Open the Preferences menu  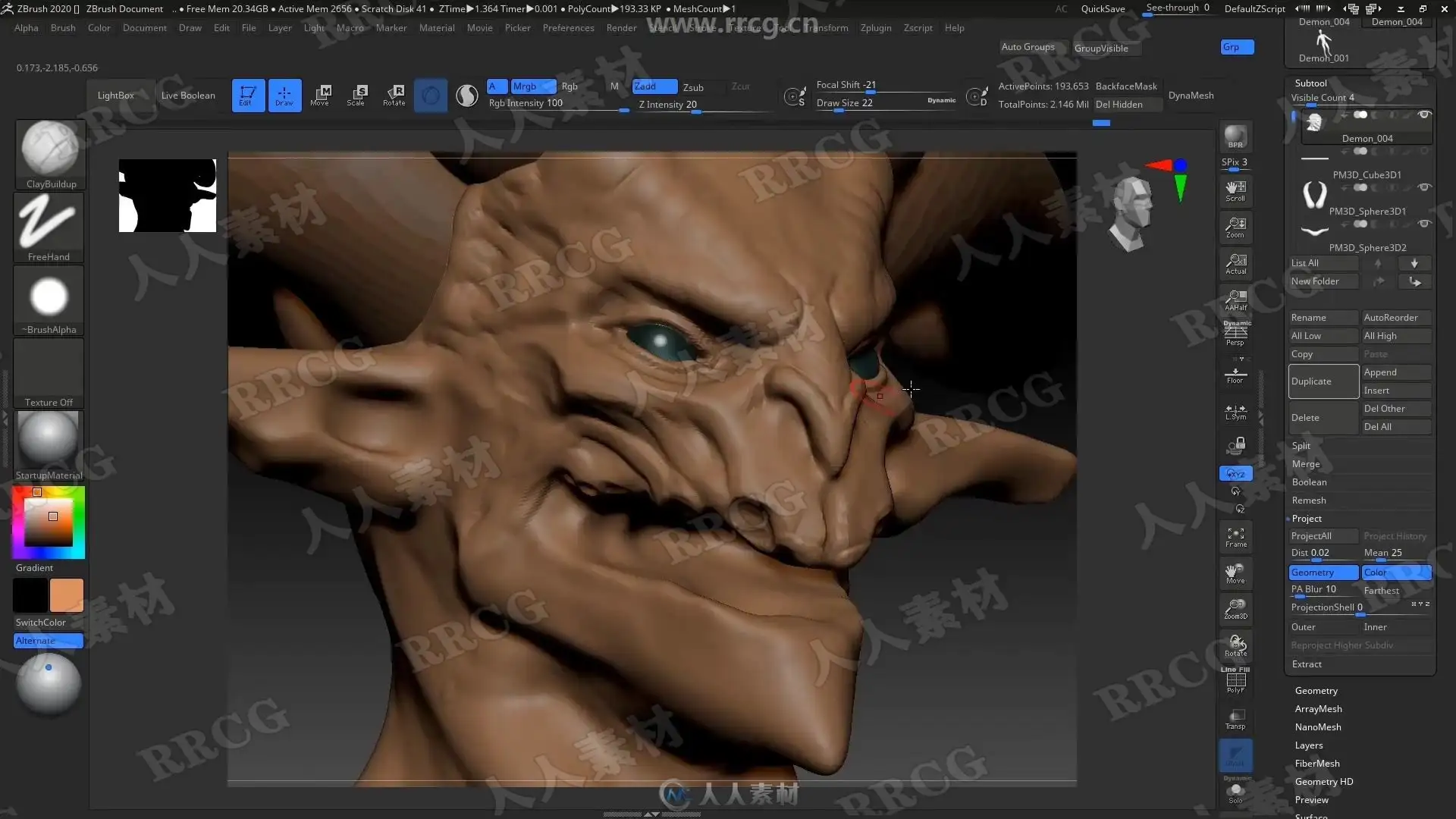568,28
